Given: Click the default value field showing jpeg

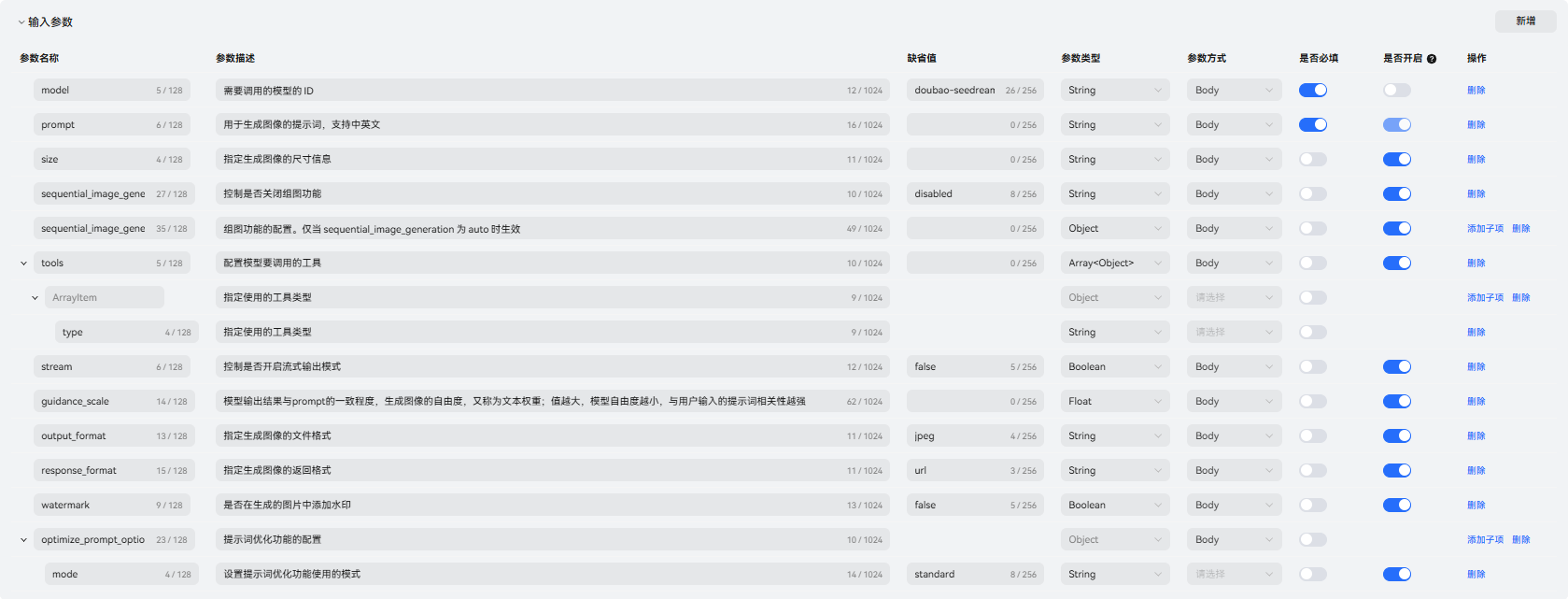Looking at the screenshot, I should click(975, 436).
